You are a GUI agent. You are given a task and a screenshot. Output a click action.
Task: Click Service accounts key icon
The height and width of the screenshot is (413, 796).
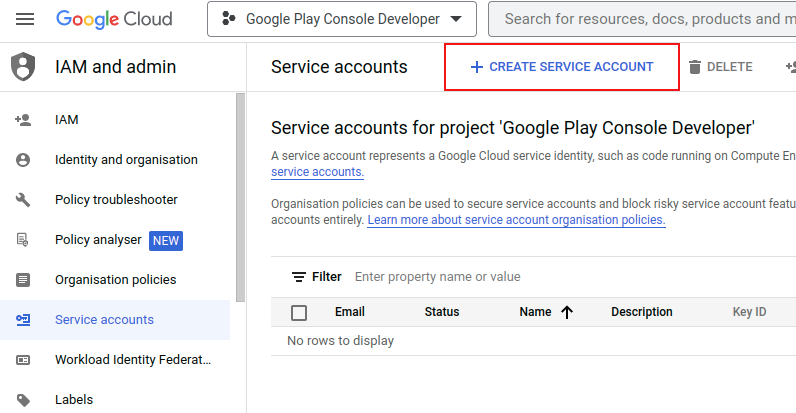pyautogui.click(x=23, y=320)
